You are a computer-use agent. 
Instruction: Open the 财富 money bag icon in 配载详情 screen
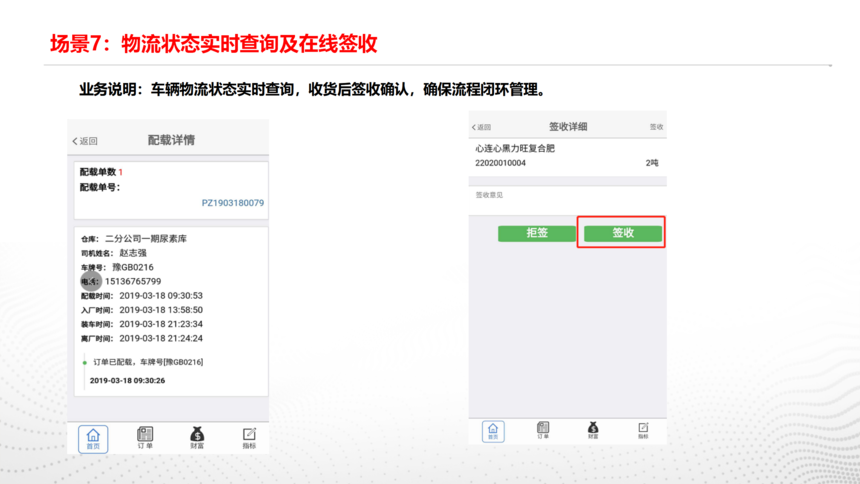click(197, 438)
